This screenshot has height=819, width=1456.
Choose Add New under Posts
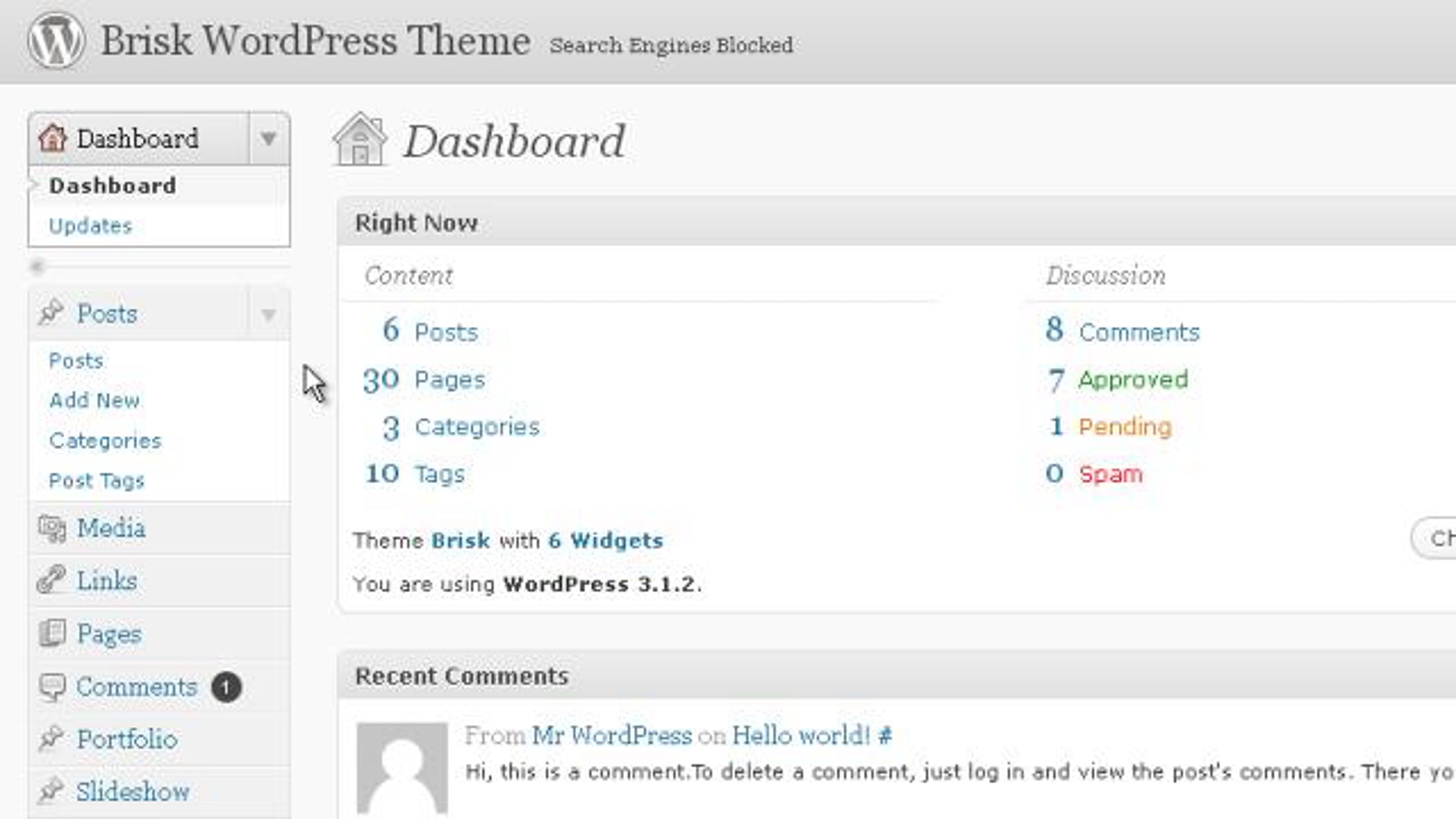pyautogui.click(x=95, y=400)
